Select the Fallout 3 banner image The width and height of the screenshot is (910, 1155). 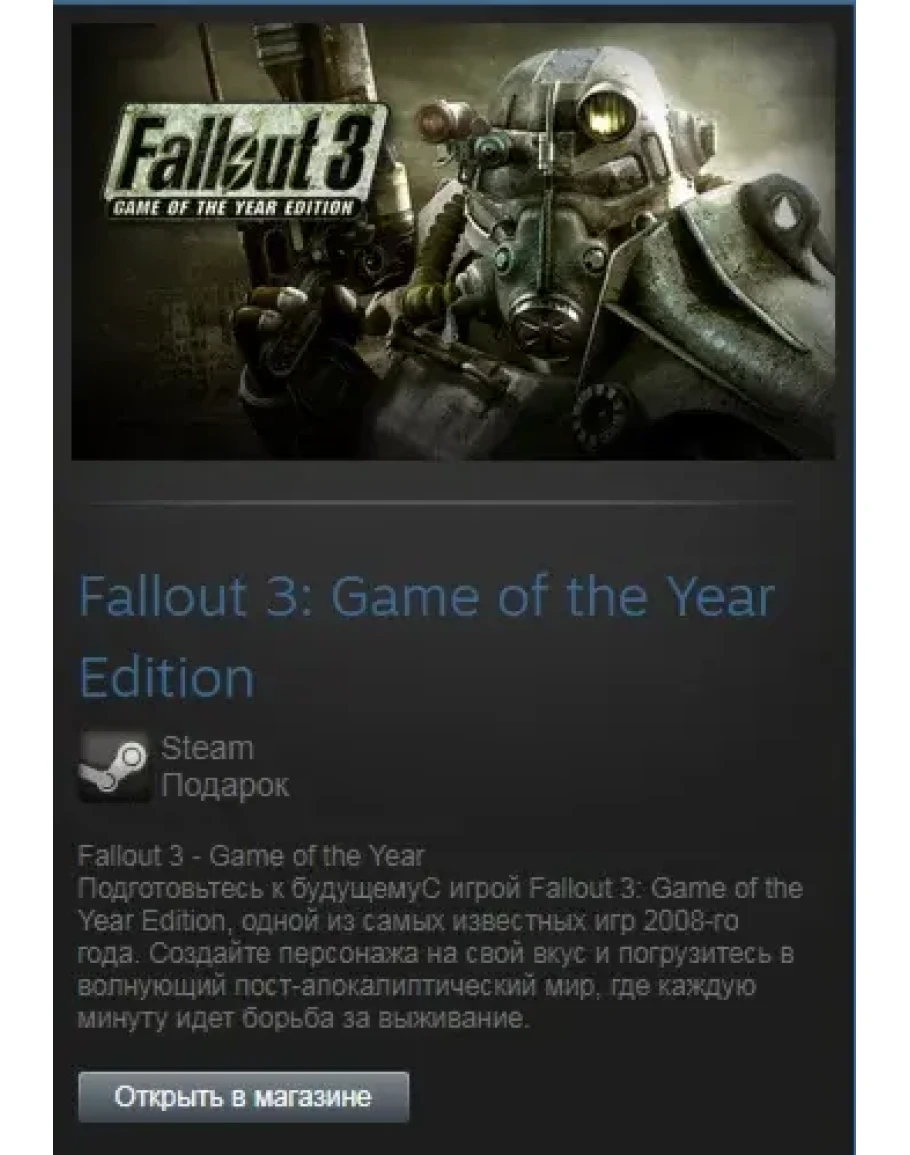point(453,242)
